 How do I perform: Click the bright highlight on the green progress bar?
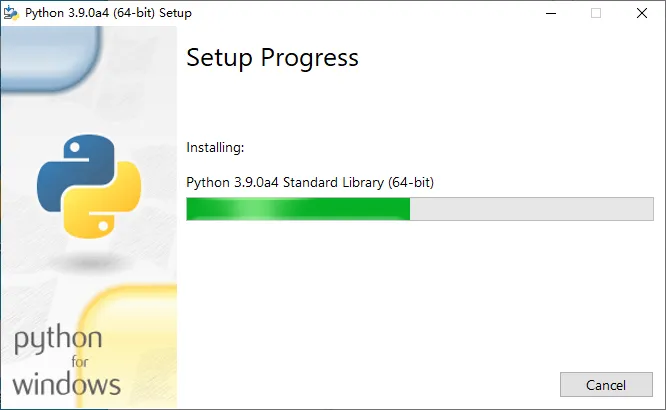pyautogui.click(x=254, y=209)
